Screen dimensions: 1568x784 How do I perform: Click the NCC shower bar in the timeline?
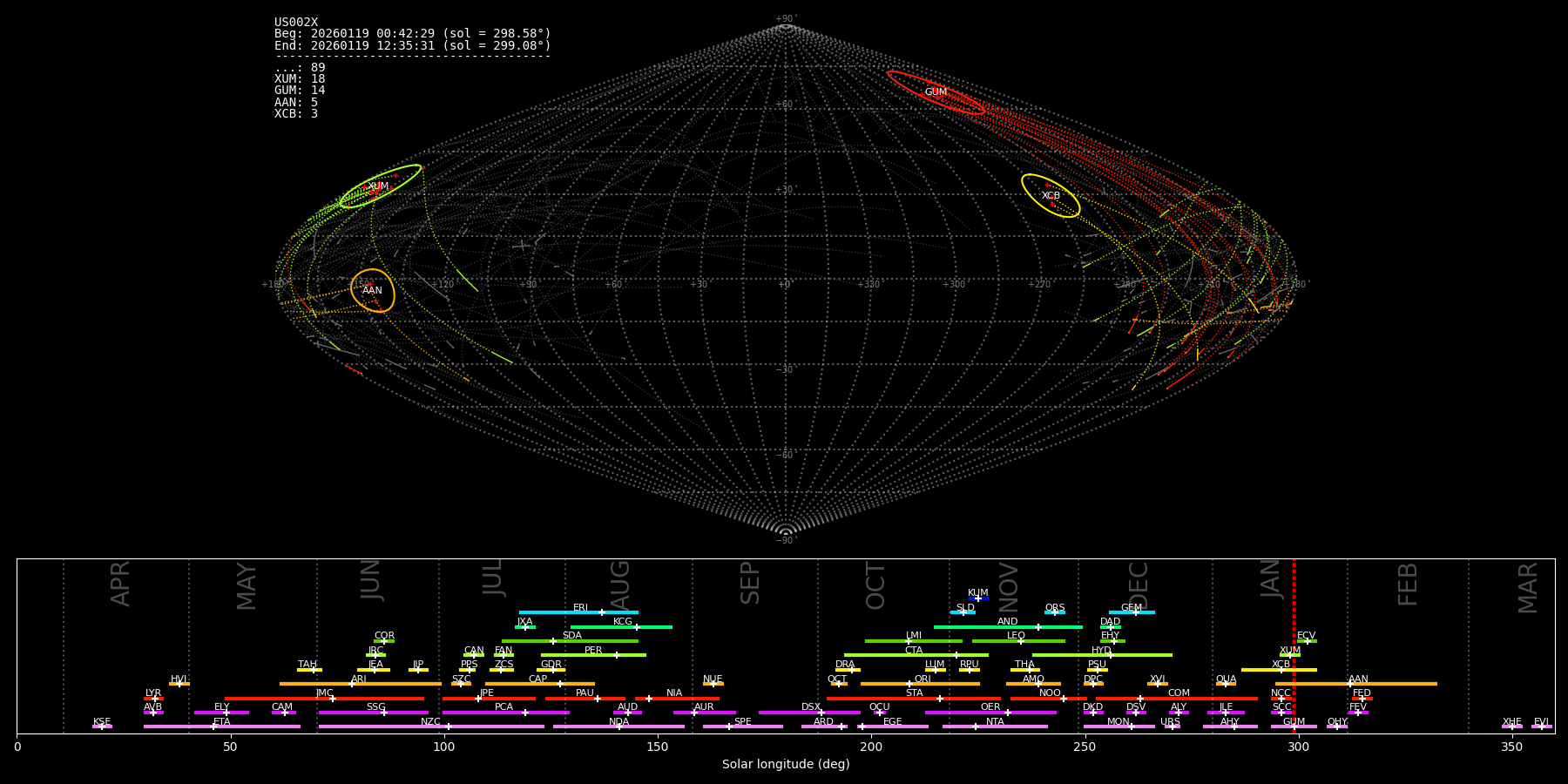coord(1281,699)
